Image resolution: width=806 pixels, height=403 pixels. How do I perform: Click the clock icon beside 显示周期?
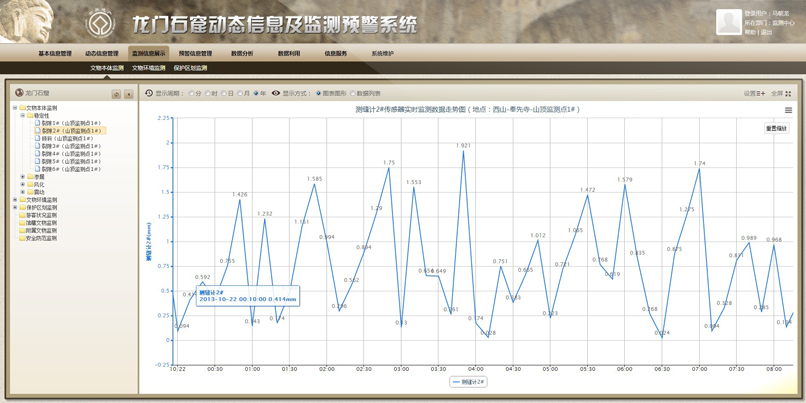[149, 93]
